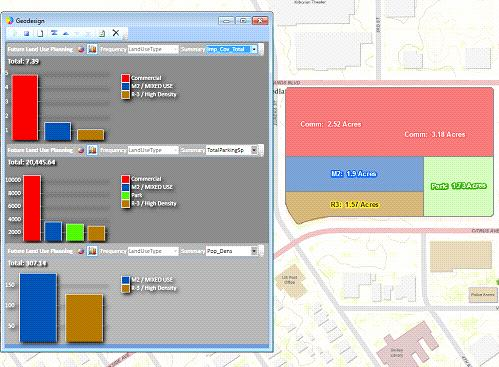Click the move-to-top arrow icon

click(x=54, y=33)
